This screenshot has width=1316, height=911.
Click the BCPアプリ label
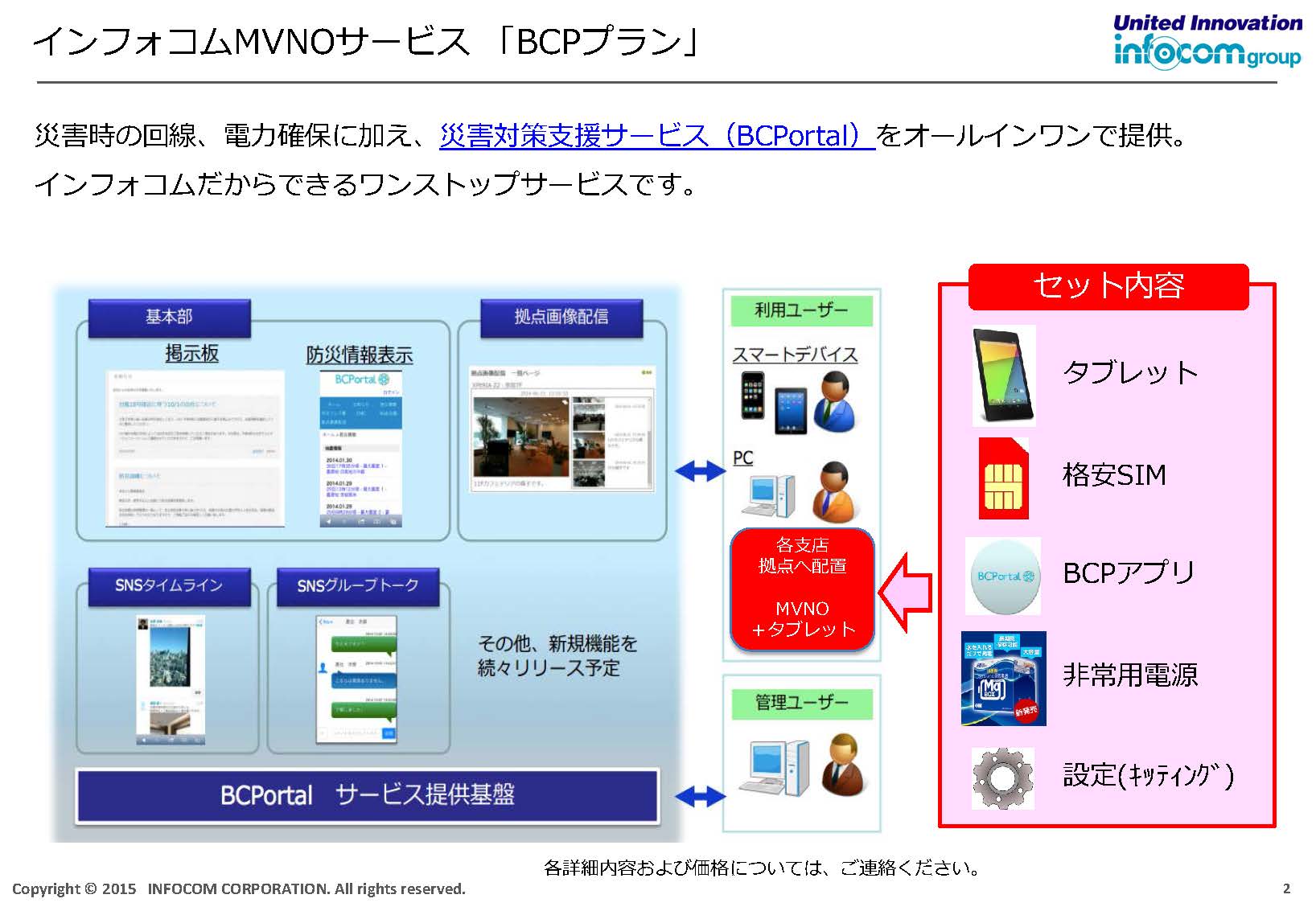pos(1128,572)
